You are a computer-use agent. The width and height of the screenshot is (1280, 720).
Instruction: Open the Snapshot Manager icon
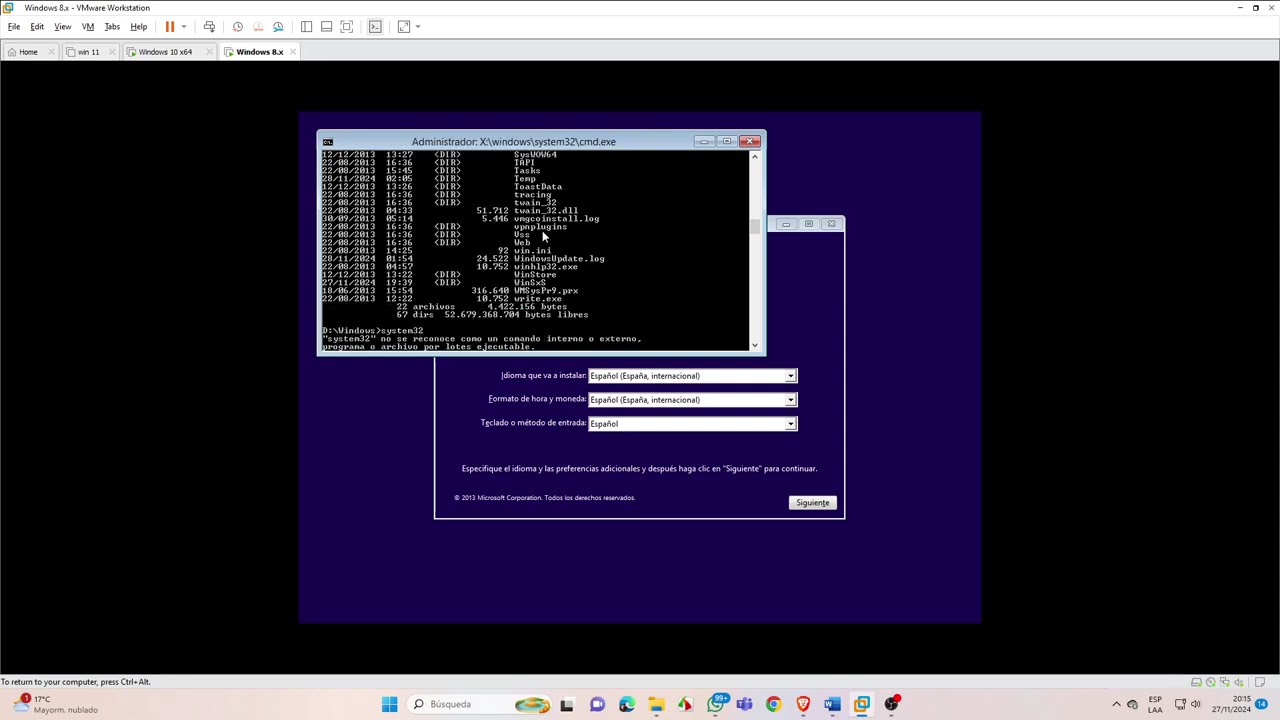pos(278,27)
